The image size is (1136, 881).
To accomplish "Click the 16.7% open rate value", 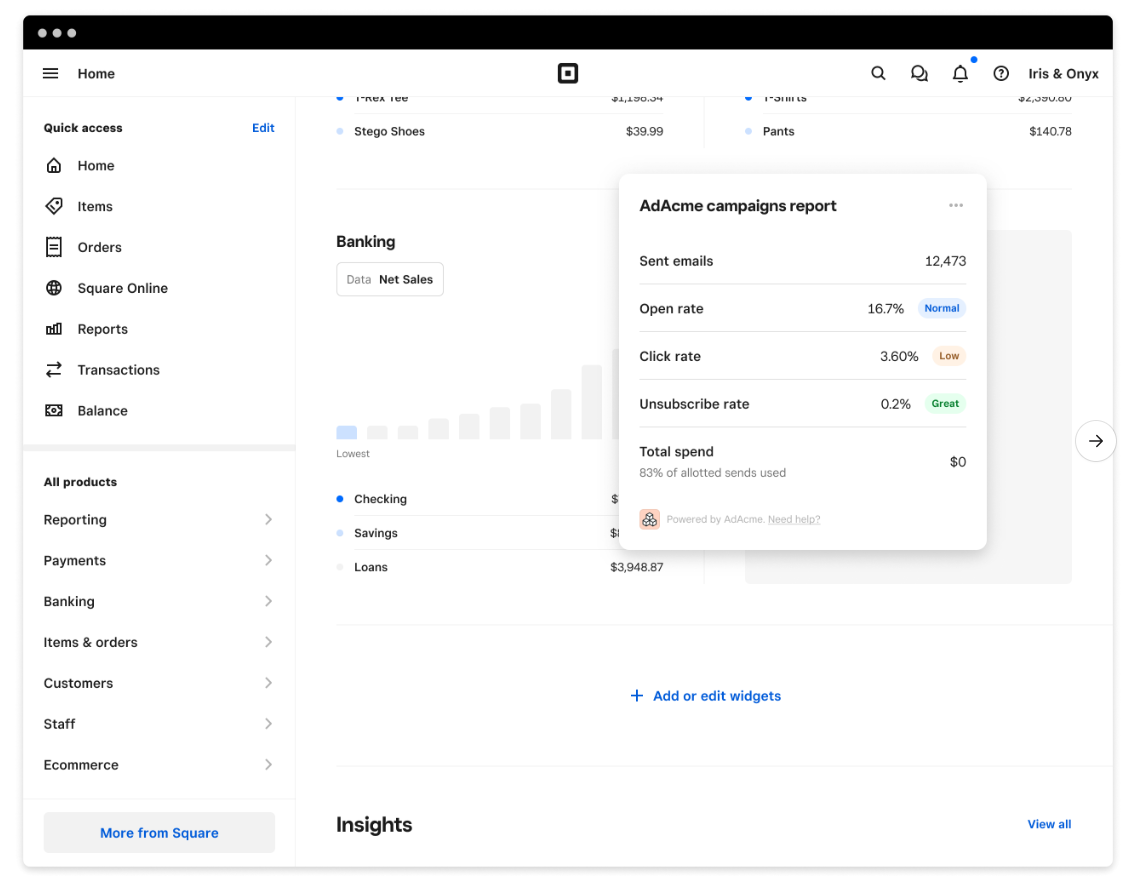I will tap(885, 309).
